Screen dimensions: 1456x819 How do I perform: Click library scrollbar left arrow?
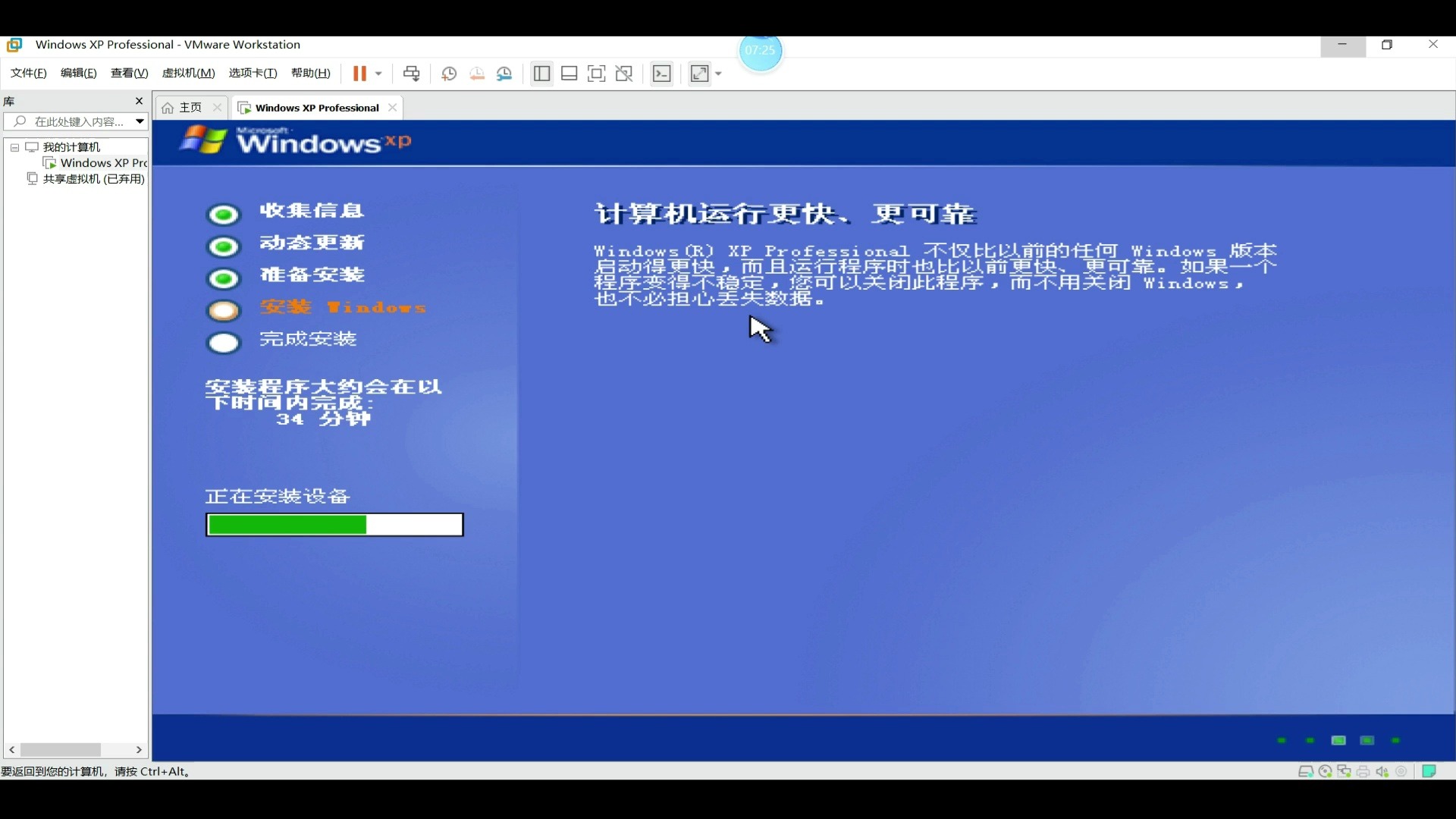(12, 749)
